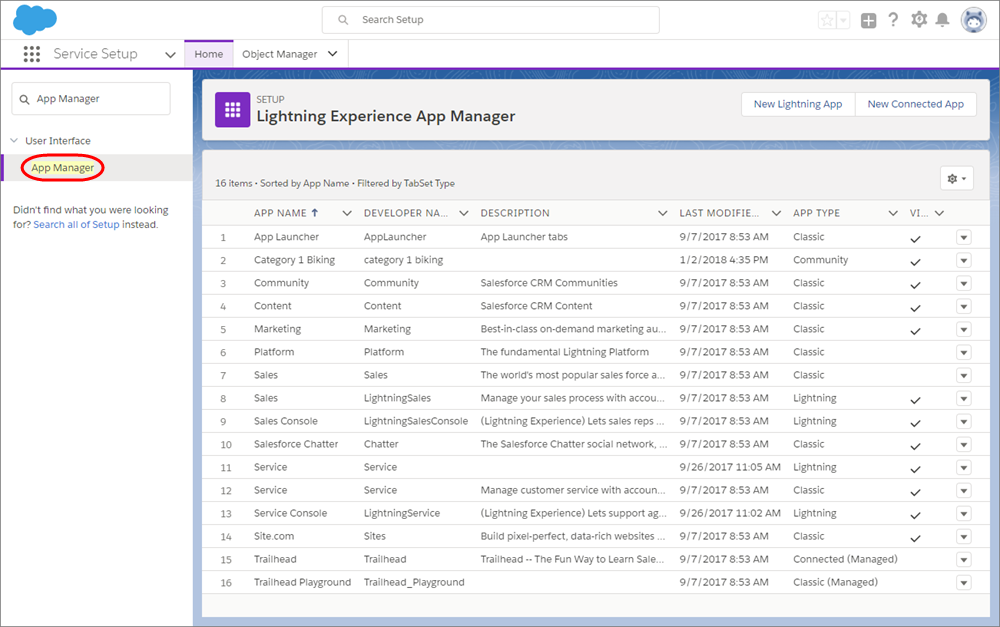The image size is (1000, 627).
Task: Open row actions for App Launcher
Action: pos(964,237)
